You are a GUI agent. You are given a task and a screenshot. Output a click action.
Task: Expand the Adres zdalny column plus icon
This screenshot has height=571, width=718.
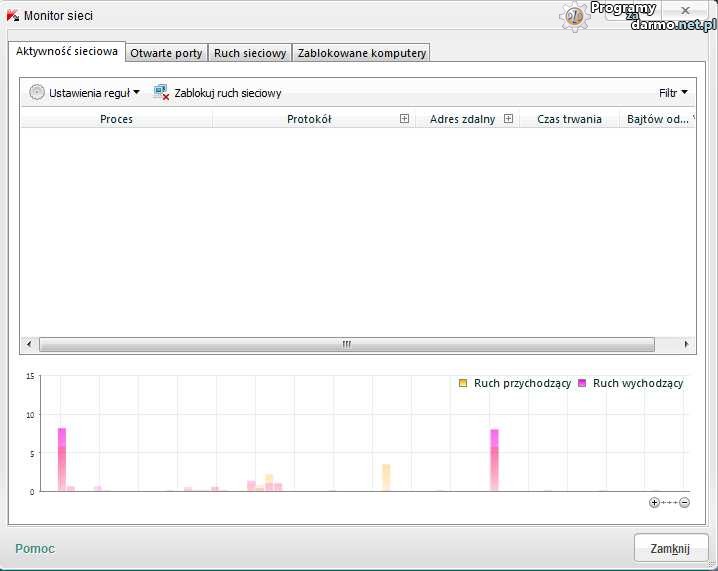[x=508, y=118]
